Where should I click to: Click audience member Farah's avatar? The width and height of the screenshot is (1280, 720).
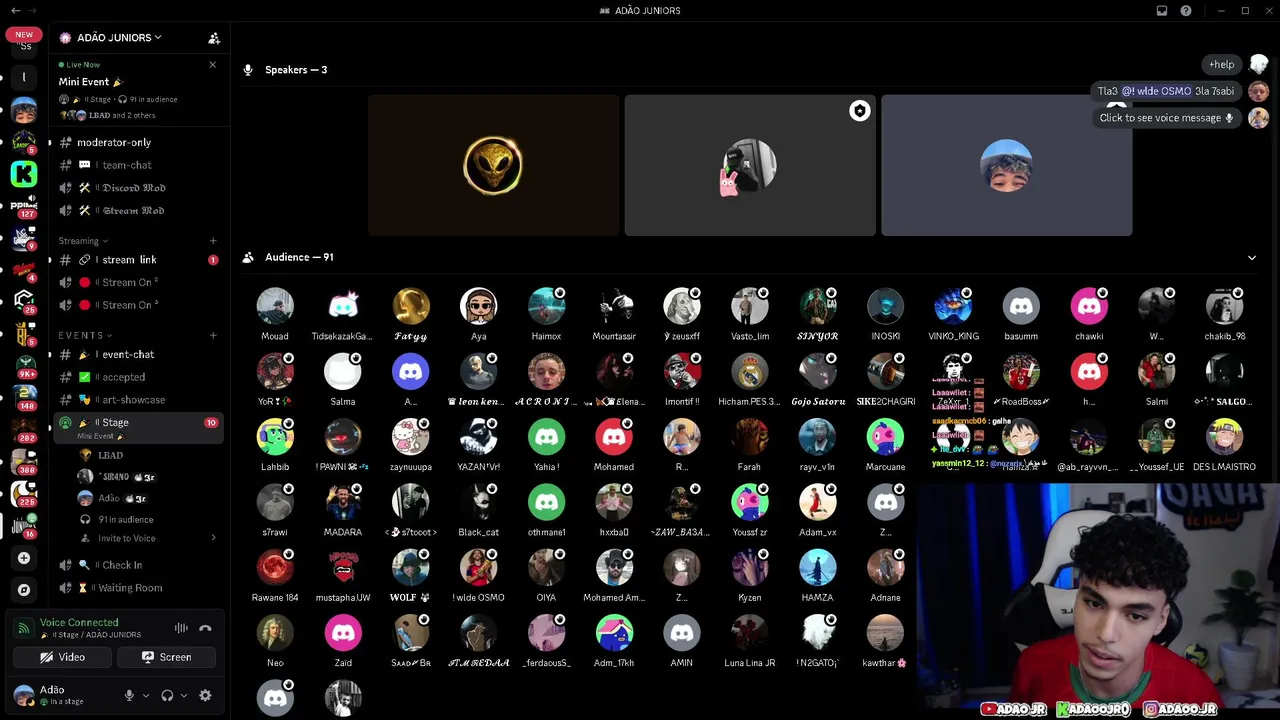(750, 438)
